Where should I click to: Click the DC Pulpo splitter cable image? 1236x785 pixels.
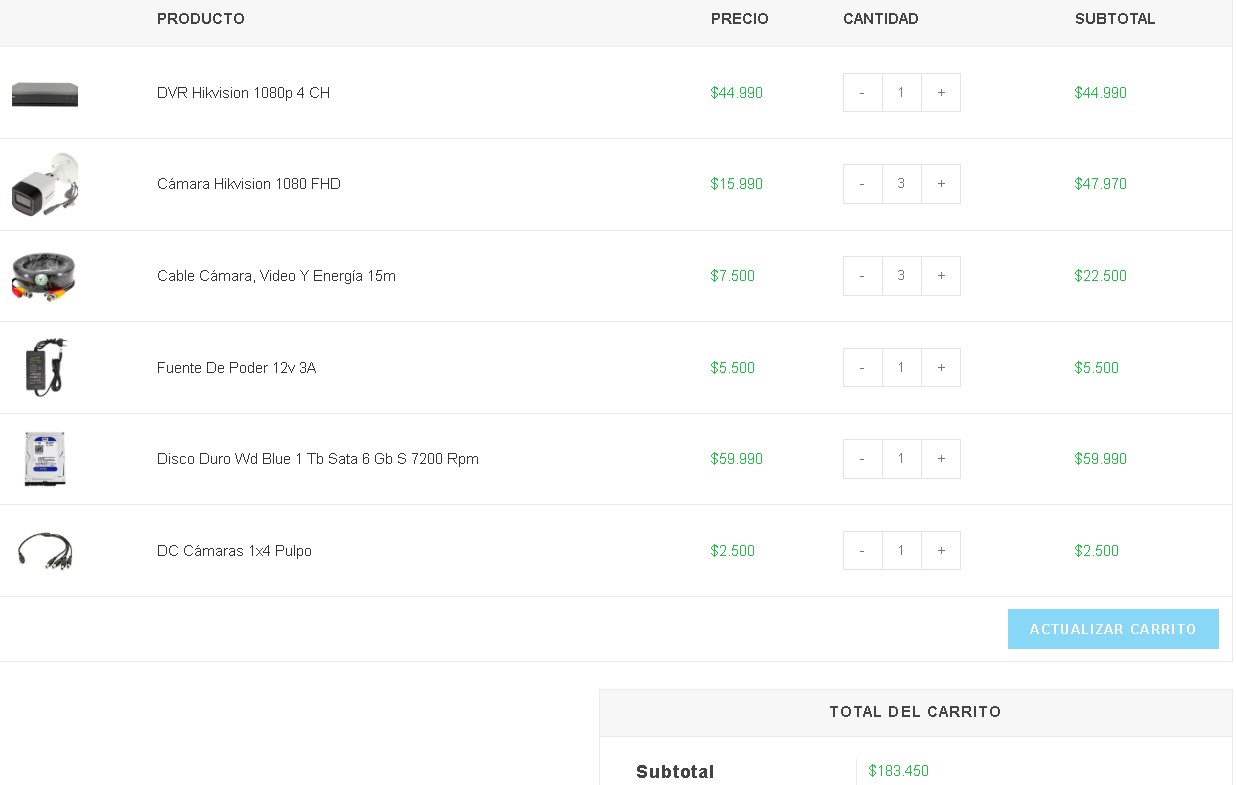tap(45, 551)
